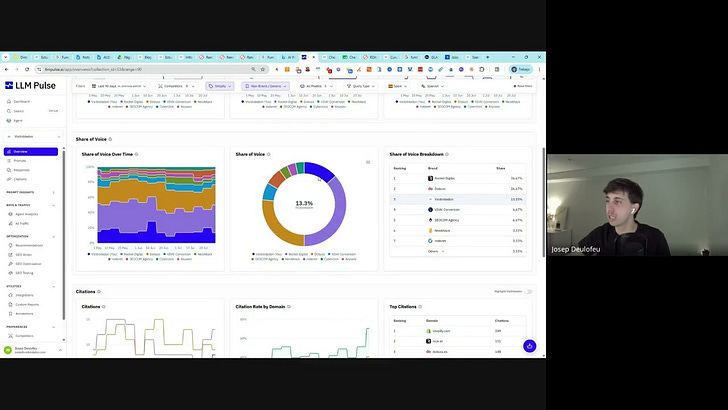The image size is (728, 410).
Task: Go back with the browser back arrow
Action: point(6,69)
